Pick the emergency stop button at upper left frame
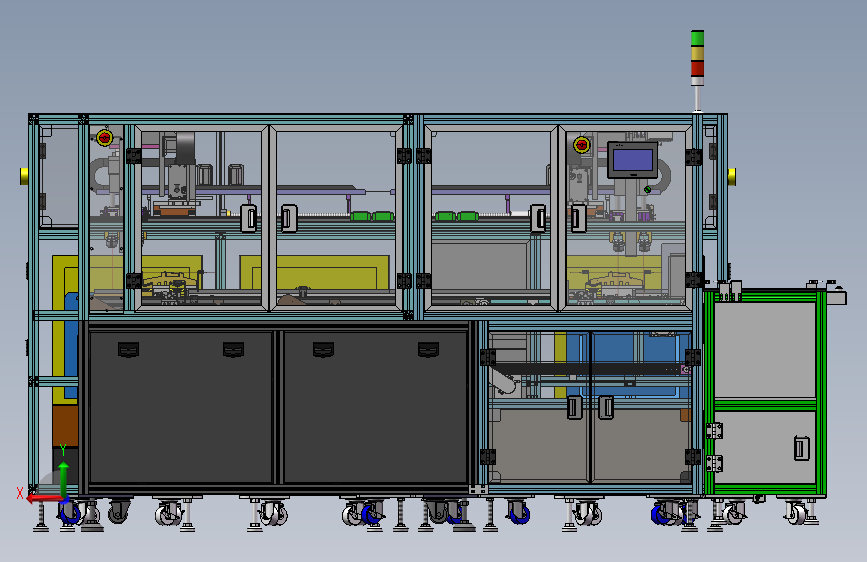Viewport: 867px width, 562px height. point(105,137)
